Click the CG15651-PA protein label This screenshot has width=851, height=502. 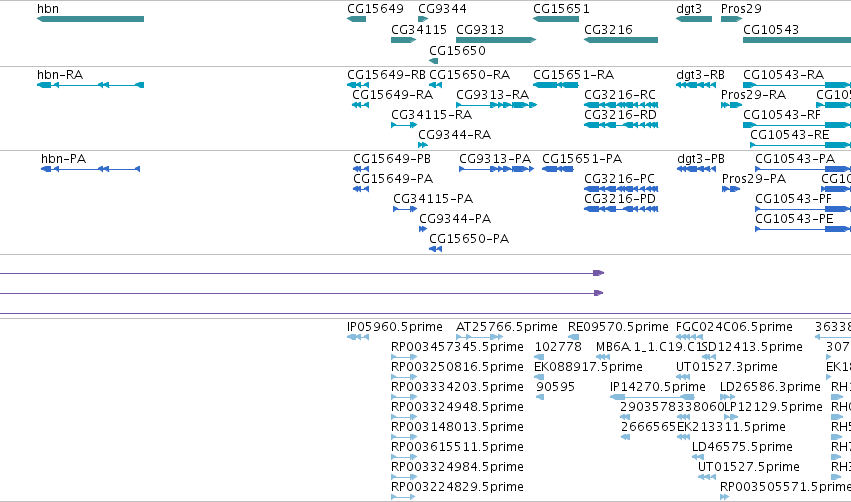point(582,158)
